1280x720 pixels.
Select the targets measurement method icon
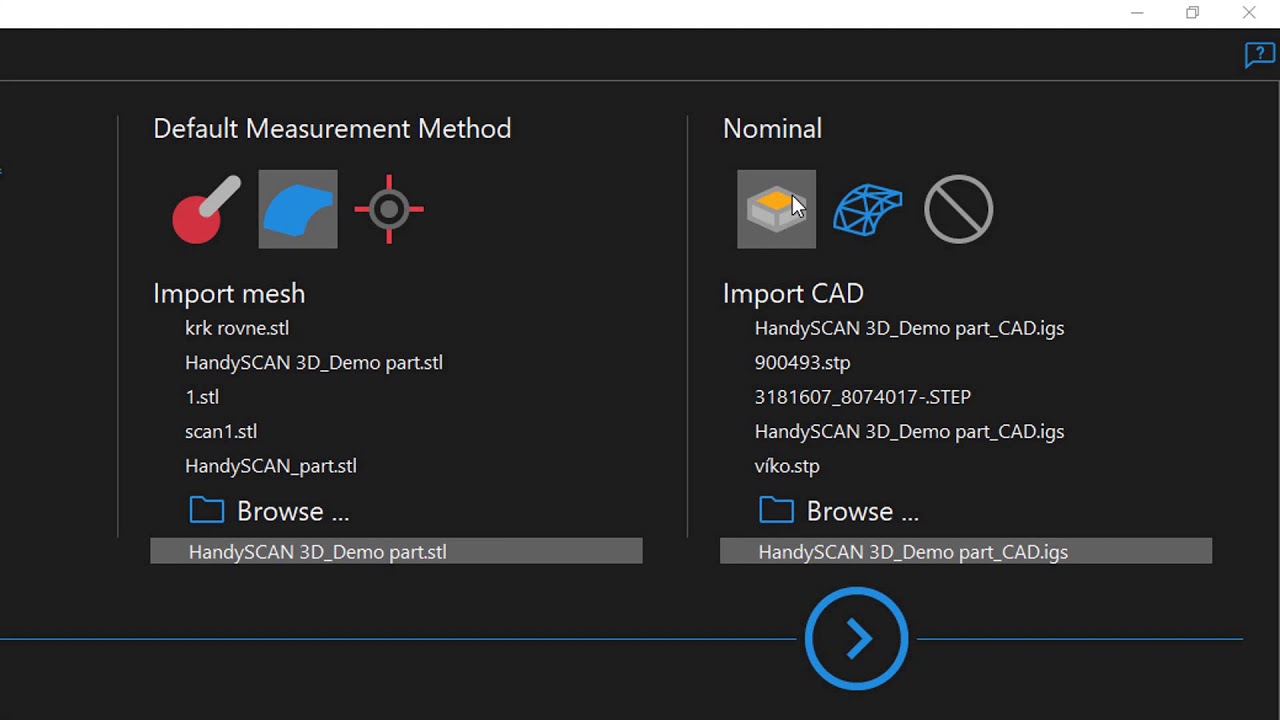388,209
